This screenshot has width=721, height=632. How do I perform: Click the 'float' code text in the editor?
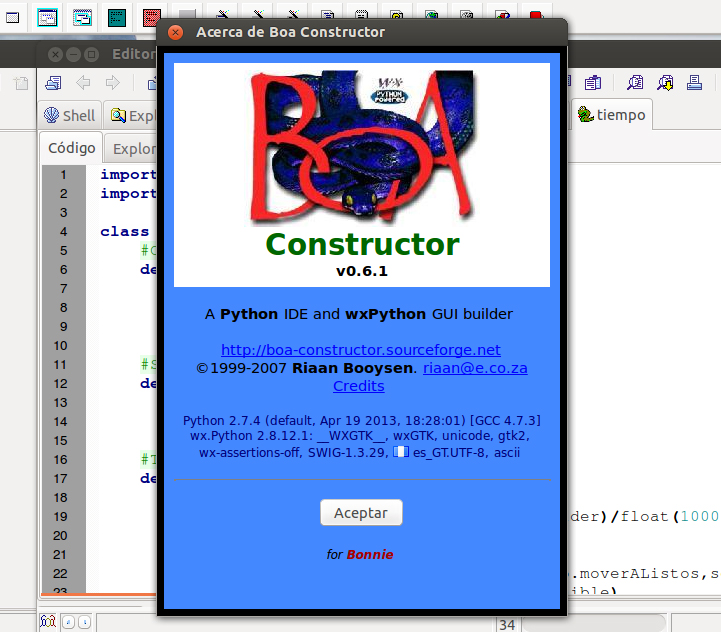644,517
